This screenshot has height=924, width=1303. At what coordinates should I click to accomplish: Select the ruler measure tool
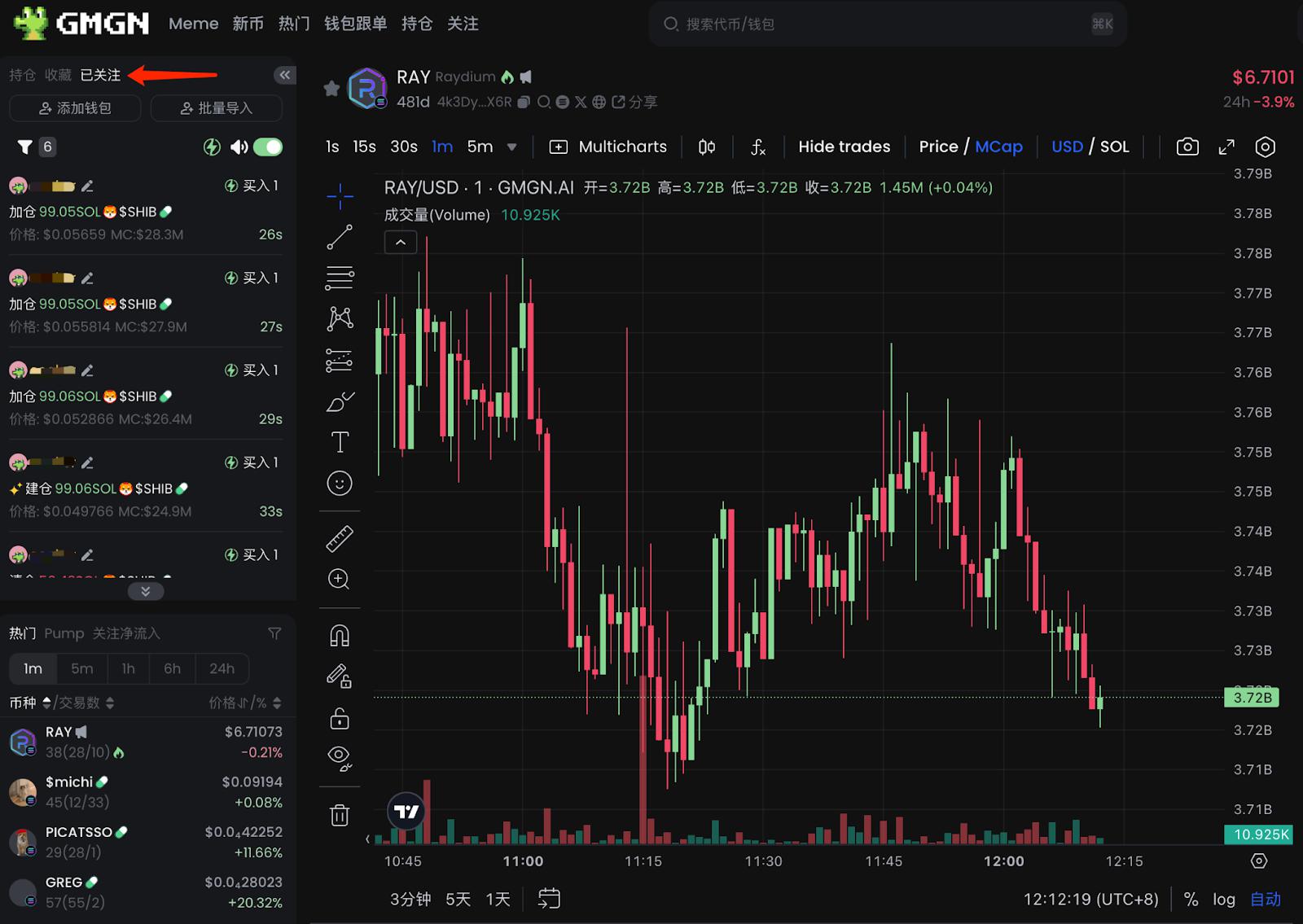(x=340, y=538)
